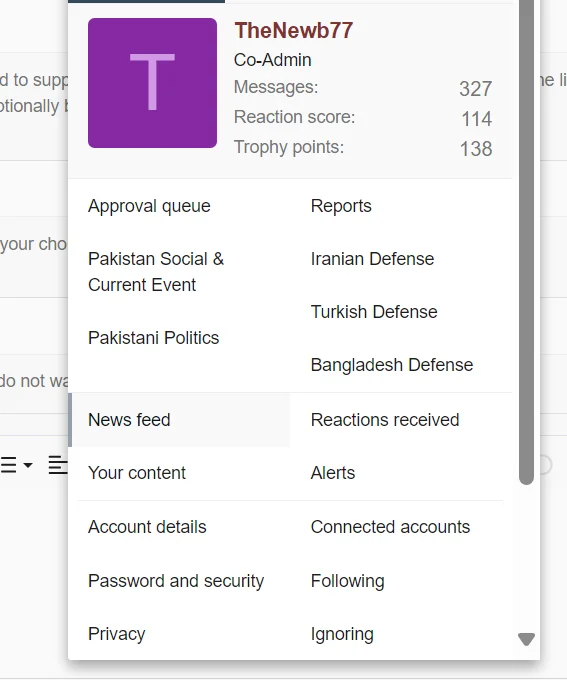This screenshot has width=567, height=680.
Task: View Reactions received
Action: coord(385,420)
